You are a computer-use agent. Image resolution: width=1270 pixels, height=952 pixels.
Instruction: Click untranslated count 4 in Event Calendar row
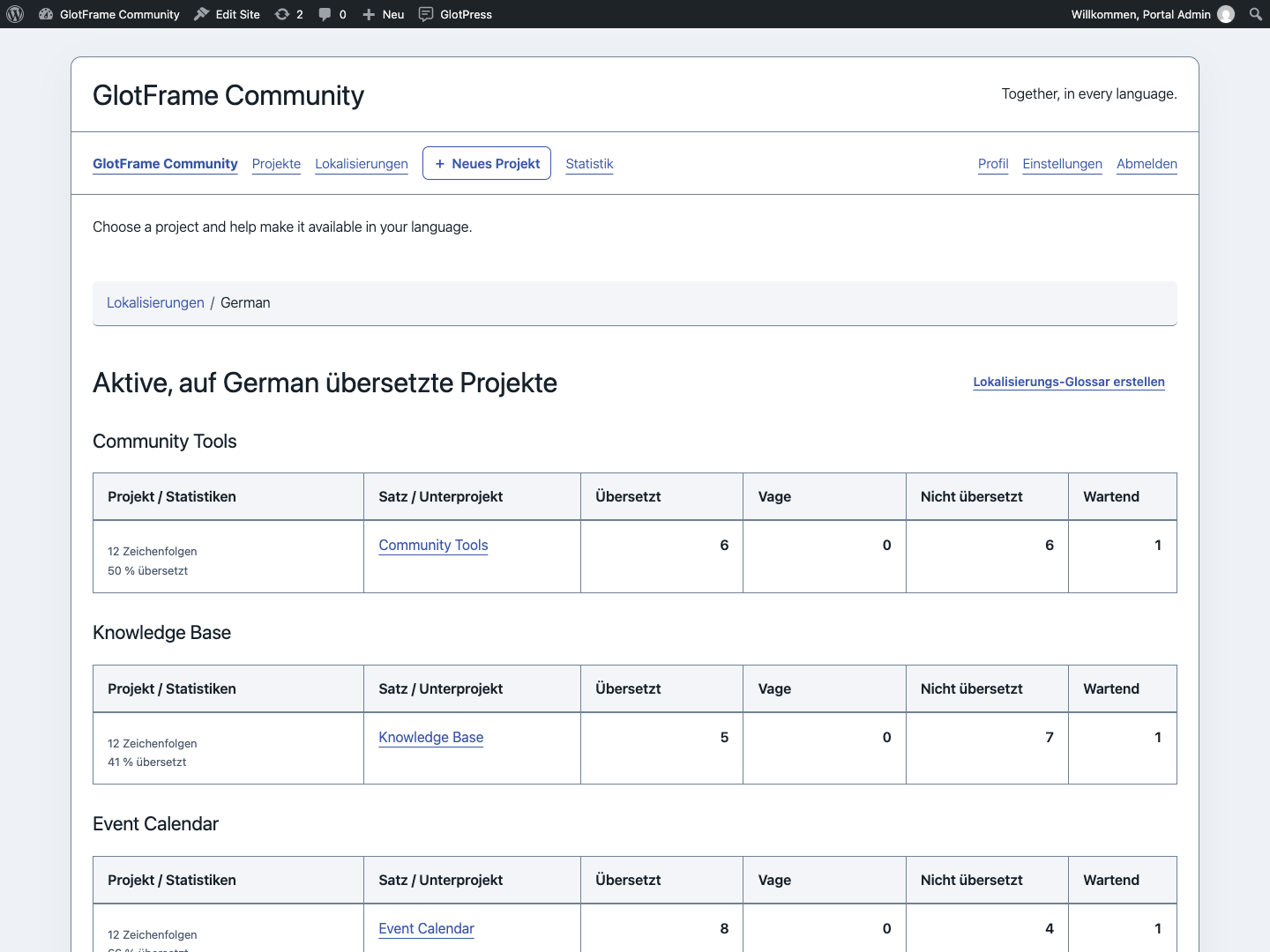click(1050, 928)
